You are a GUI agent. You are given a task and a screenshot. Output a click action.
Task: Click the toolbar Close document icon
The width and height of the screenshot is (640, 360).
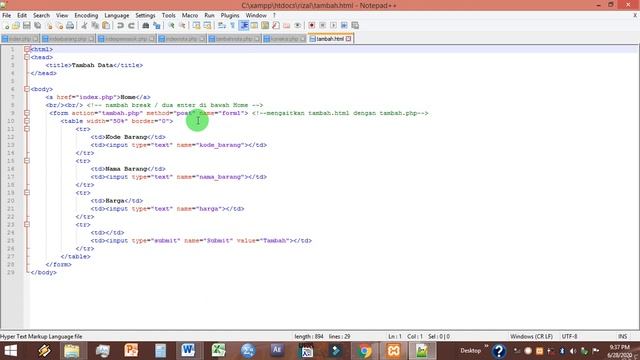click(49, 25)
